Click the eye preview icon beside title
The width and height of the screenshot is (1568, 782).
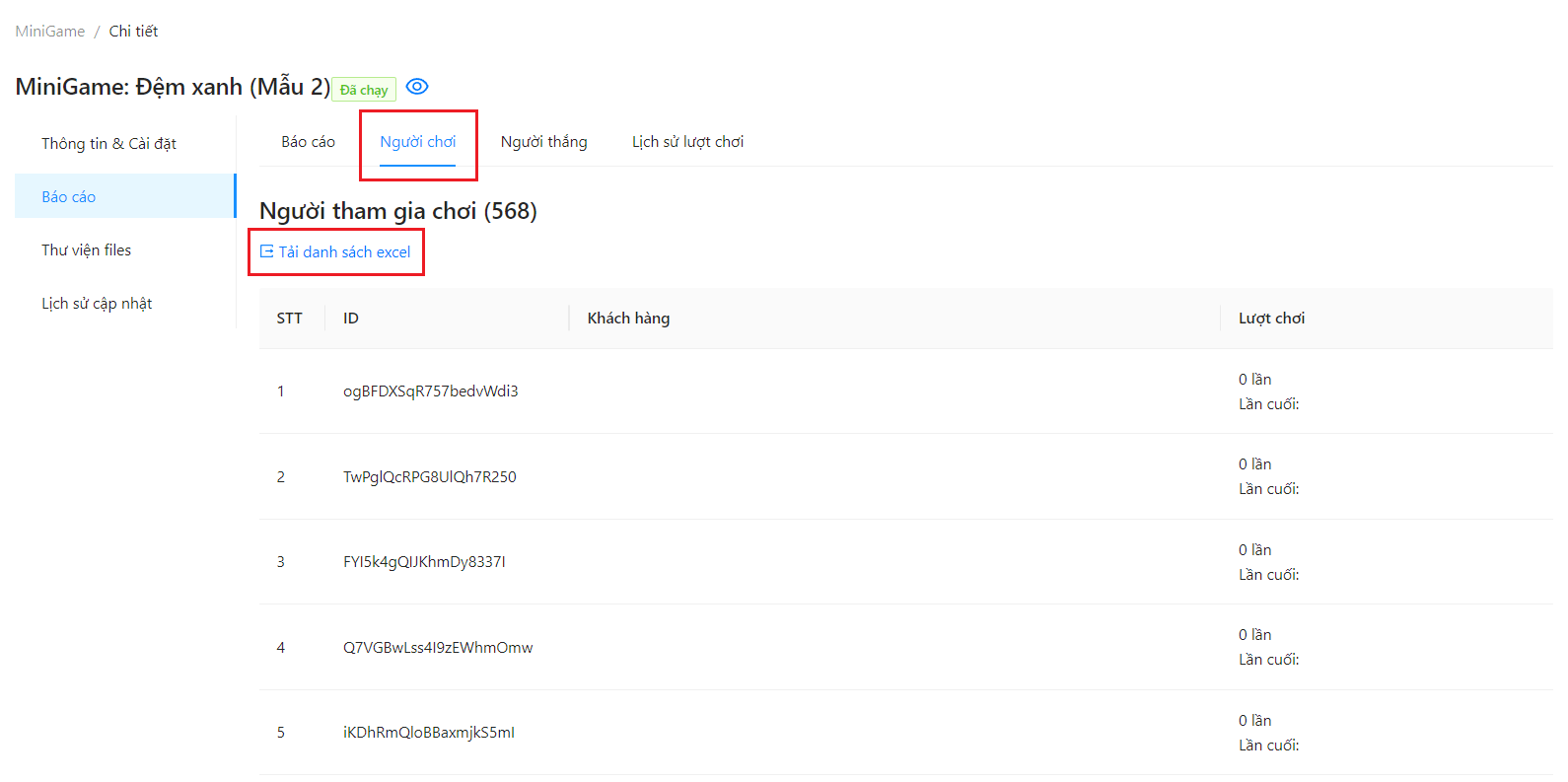click(417, 87)
